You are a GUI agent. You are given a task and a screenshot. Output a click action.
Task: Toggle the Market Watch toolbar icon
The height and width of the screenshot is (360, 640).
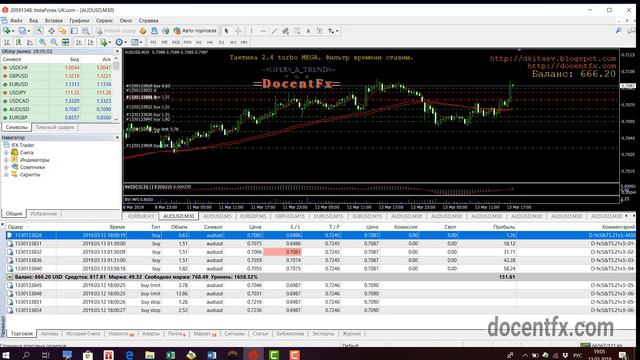(x=39, y=31)
